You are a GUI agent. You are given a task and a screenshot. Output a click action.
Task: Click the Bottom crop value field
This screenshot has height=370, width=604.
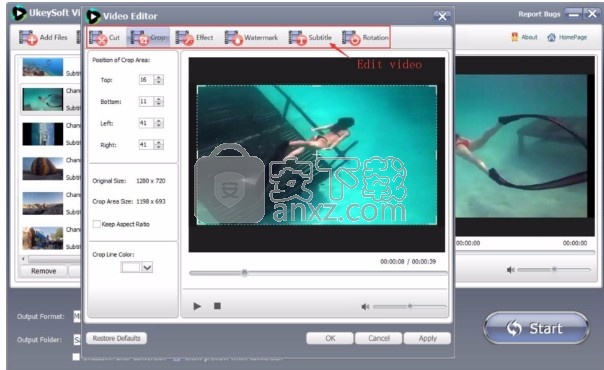[x=146, y=101]
